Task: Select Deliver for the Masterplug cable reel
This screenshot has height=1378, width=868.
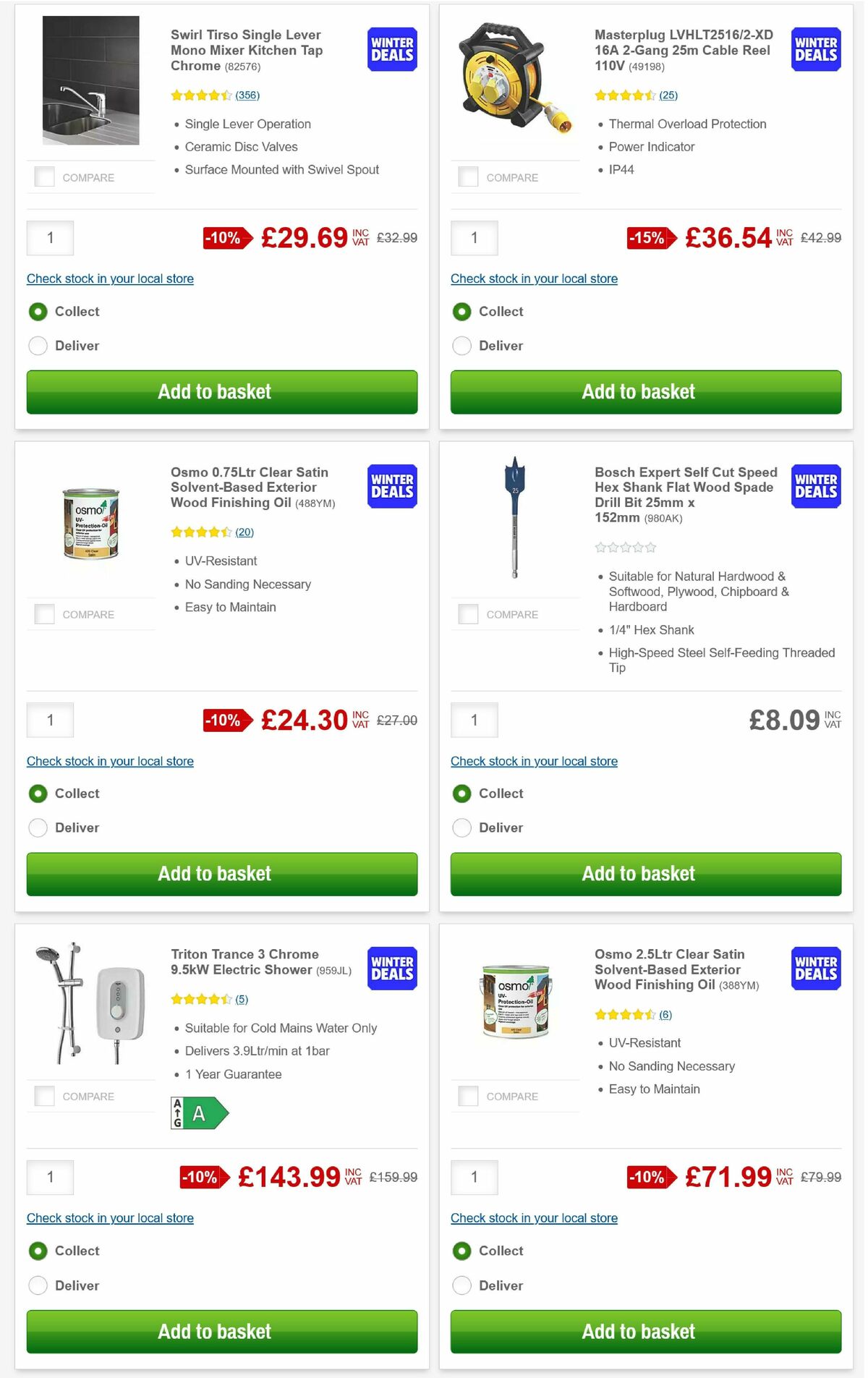Action: (461, 346)
